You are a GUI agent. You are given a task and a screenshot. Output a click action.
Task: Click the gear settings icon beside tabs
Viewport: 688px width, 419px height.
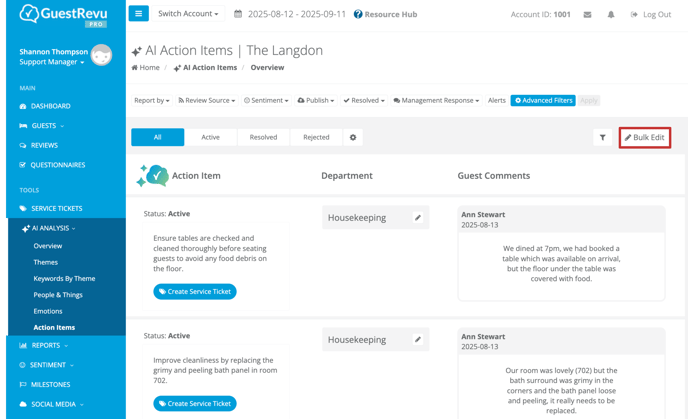(353, 137)
